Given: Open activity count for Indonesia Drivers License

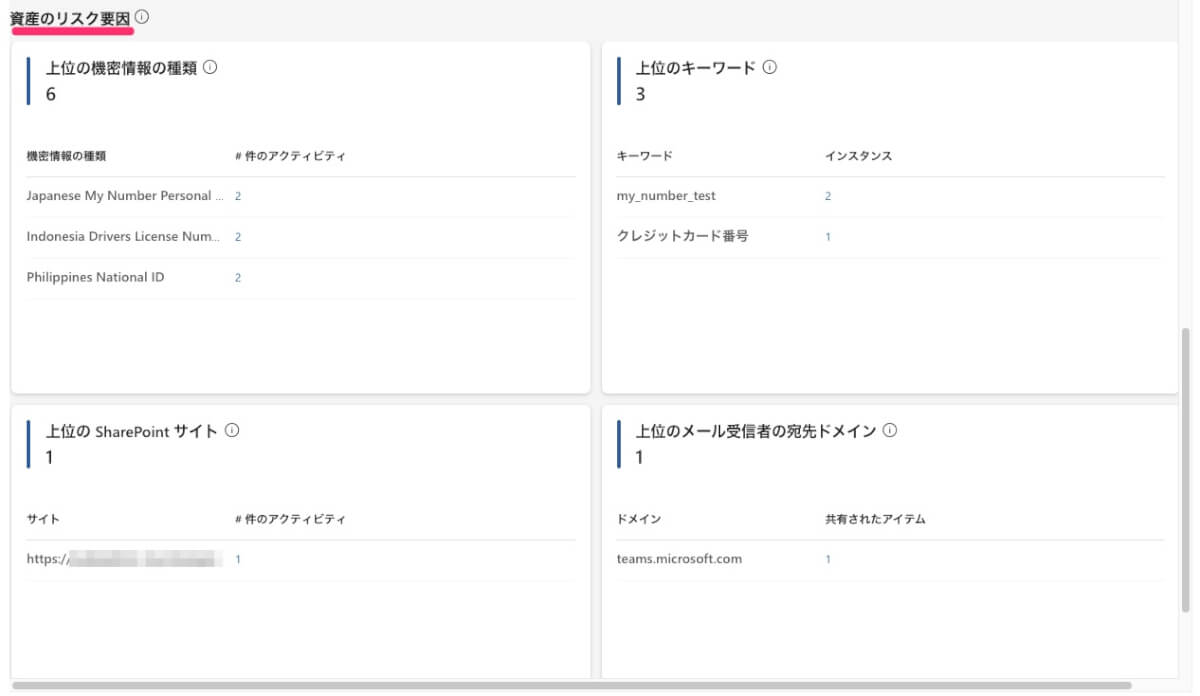Looking at the screenshot, I should click(238, 237).
